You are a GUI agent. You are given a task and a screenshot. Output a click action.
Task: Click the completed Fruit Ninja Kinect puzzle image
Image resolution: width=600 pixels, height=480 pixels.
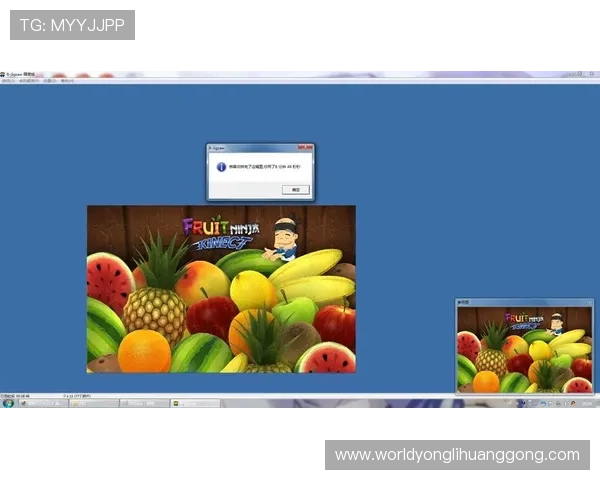point(221,289)
